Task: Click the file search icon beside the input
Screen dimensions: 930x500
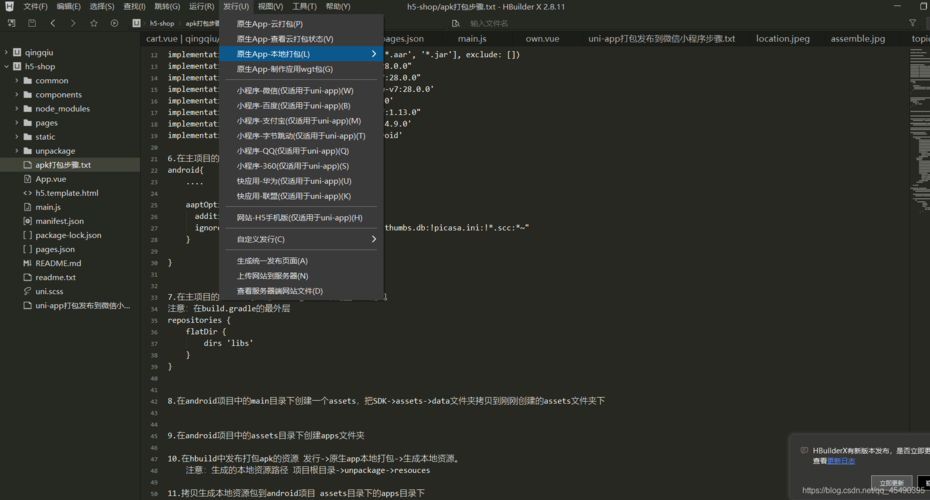Action: tap(456, 23)
